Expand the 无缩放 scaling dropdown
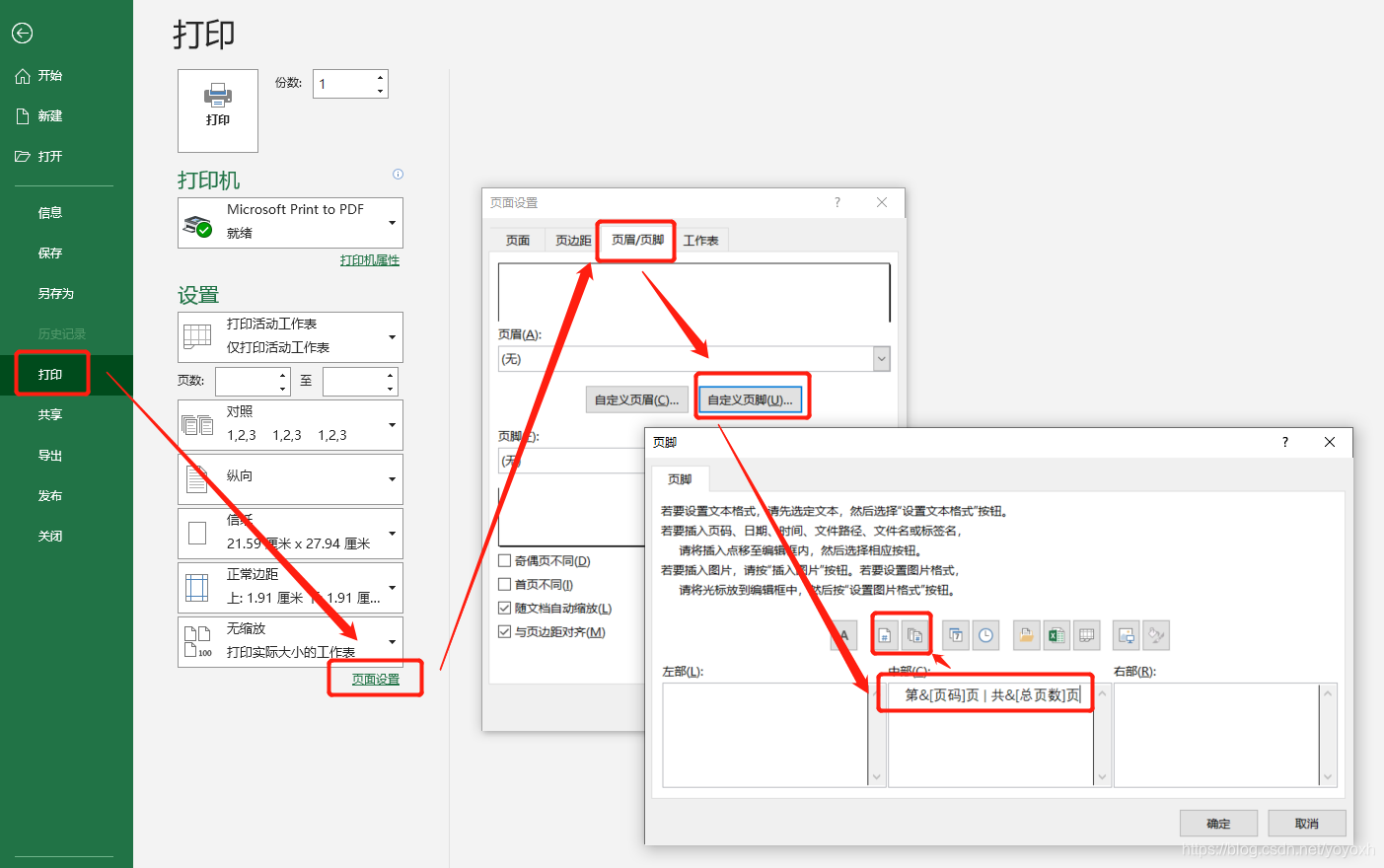Screen dimensions: 1384x868 (x=290, y=642)
